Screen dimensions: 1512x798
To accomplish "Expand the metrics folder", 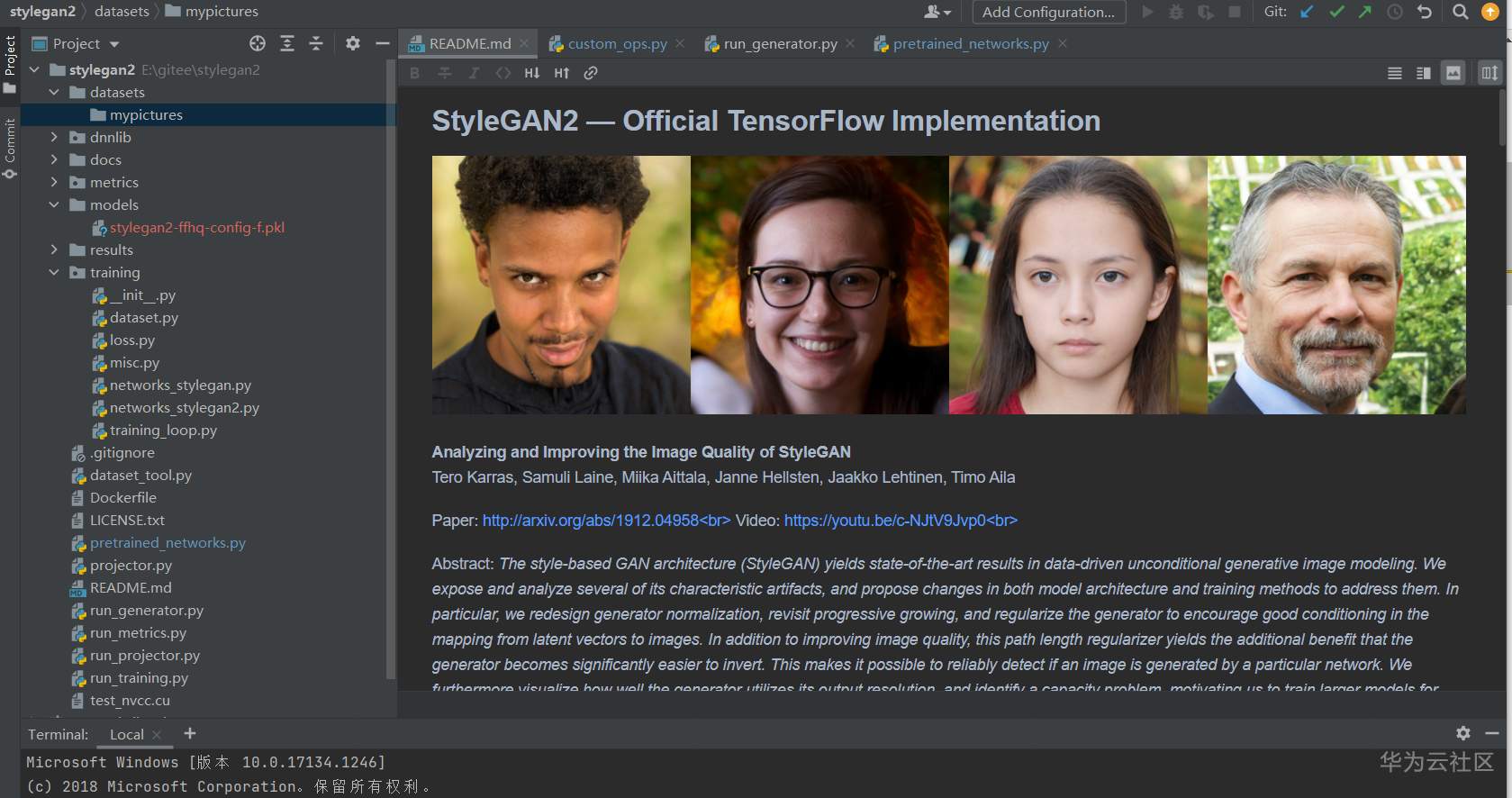I will tap(54, 182).
